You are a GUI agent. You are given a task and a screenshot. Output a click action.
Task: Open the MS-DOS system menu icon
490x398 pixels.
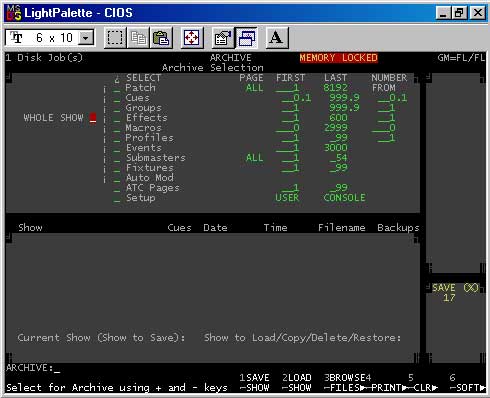point(14,13)
